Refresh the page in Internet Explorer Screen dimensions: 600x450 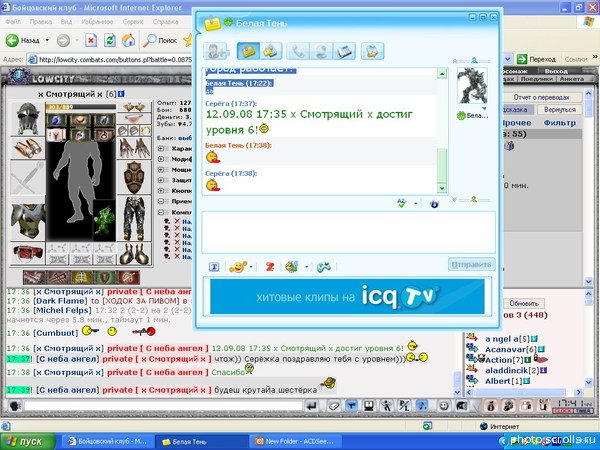point(110,40)
